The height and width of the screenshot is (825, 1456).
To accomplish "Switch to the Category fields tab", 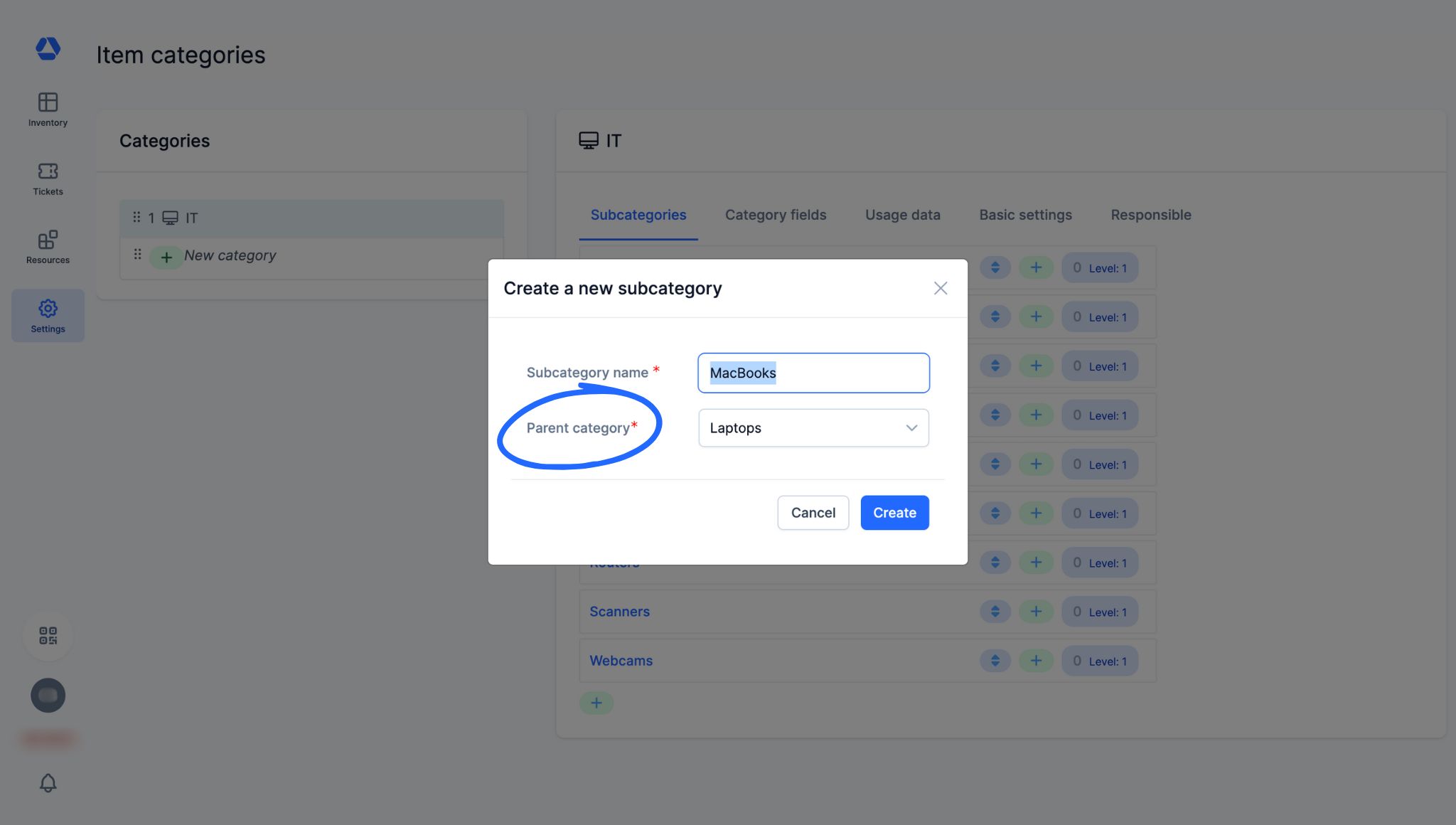I will click(776, 215).
